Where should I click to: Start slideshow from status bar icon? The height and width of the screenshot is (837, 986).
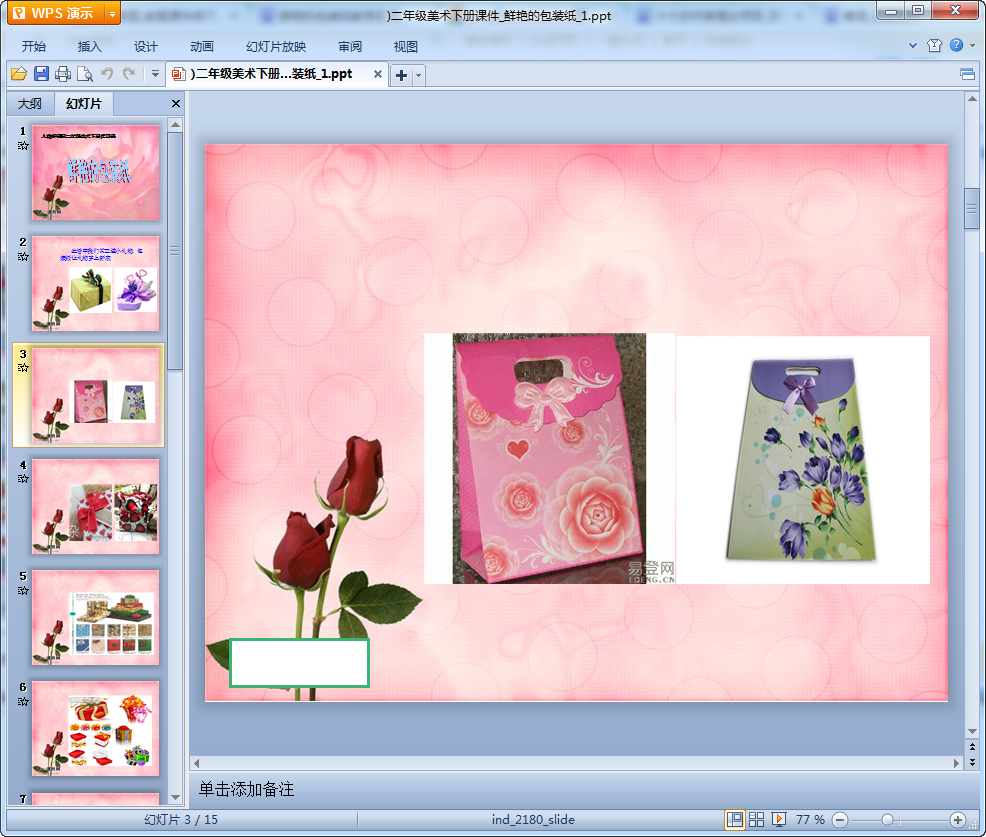(x=778, y=819)
